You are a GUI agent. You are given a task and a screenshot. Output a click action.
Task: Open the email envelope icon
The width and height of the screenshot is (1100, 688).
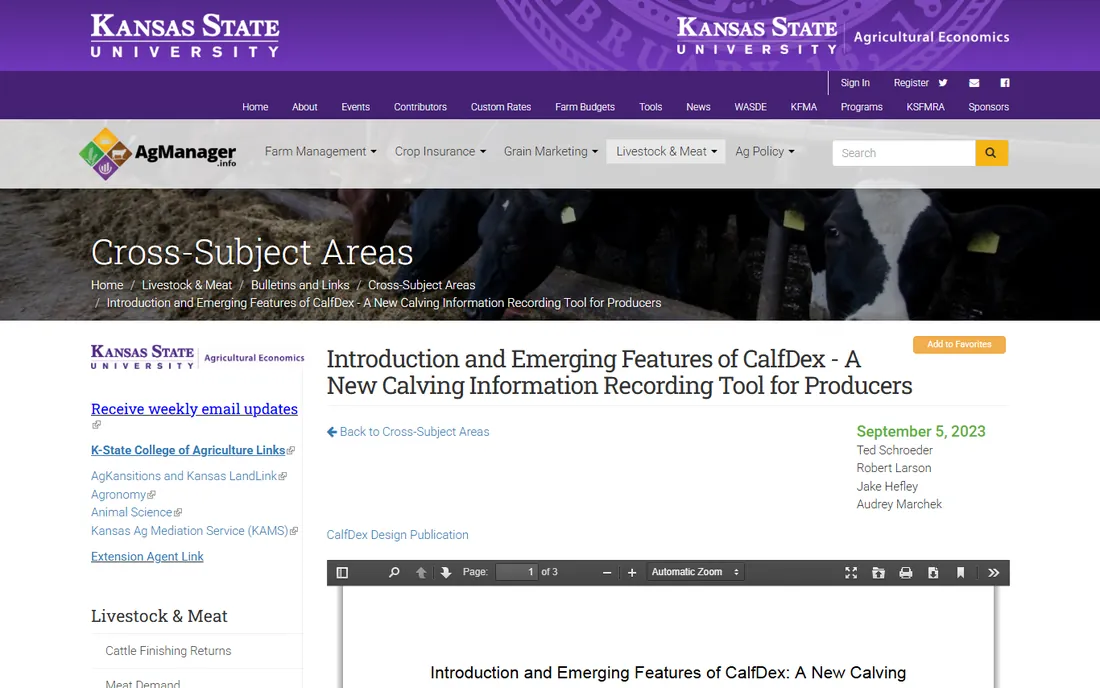[x=974, y=83]
